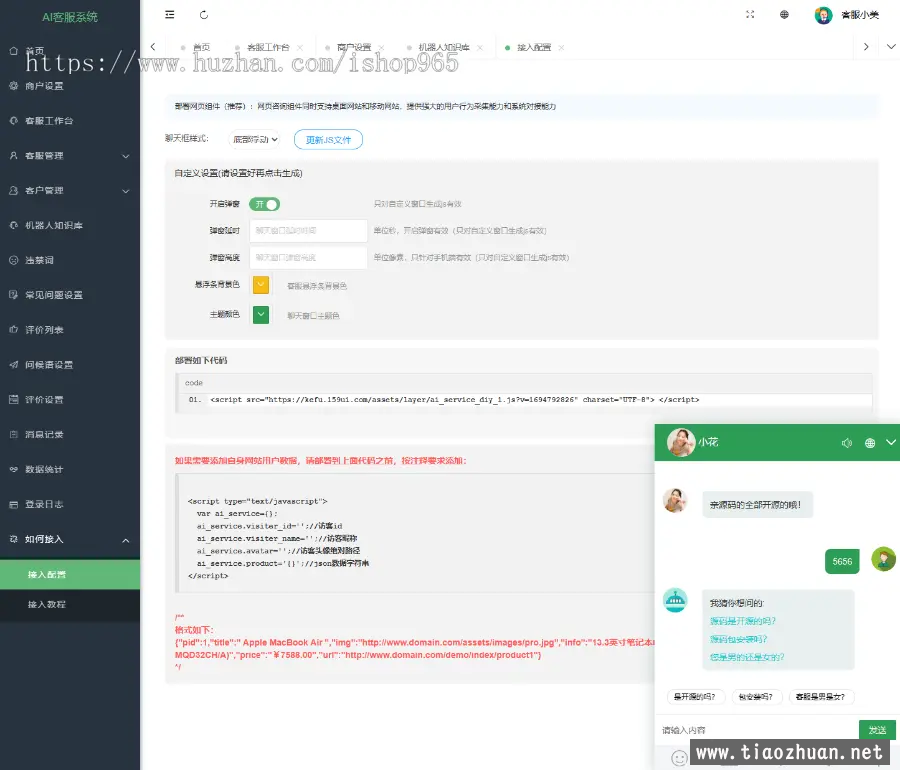Select the 接入配置 submenu item
The height and width of the screenshot is (770, 900).
pyautogui.click(x=69, y=574)
